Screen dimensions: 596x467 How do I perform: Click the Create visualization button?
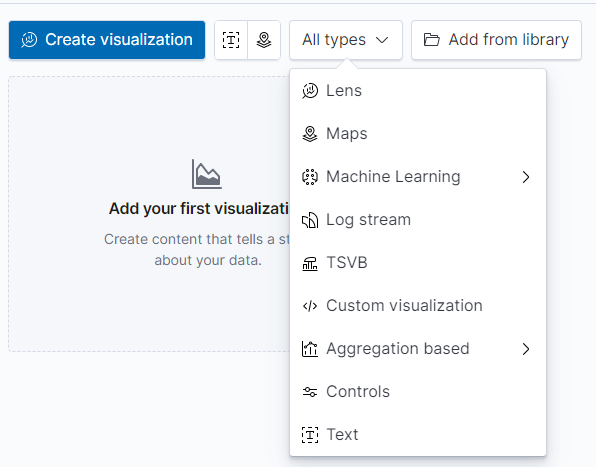107,40
